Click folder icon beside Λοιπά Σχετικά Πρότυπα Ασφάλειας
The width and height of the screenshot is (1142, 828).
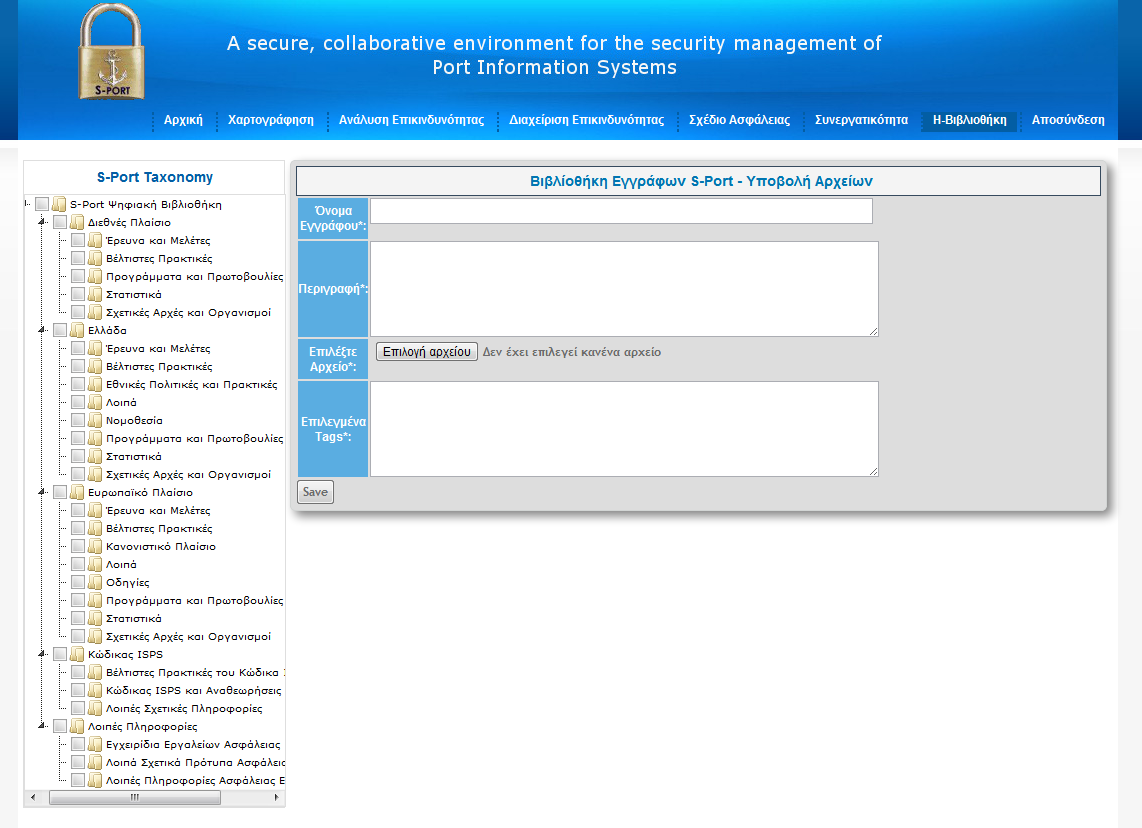pos(95,762)
